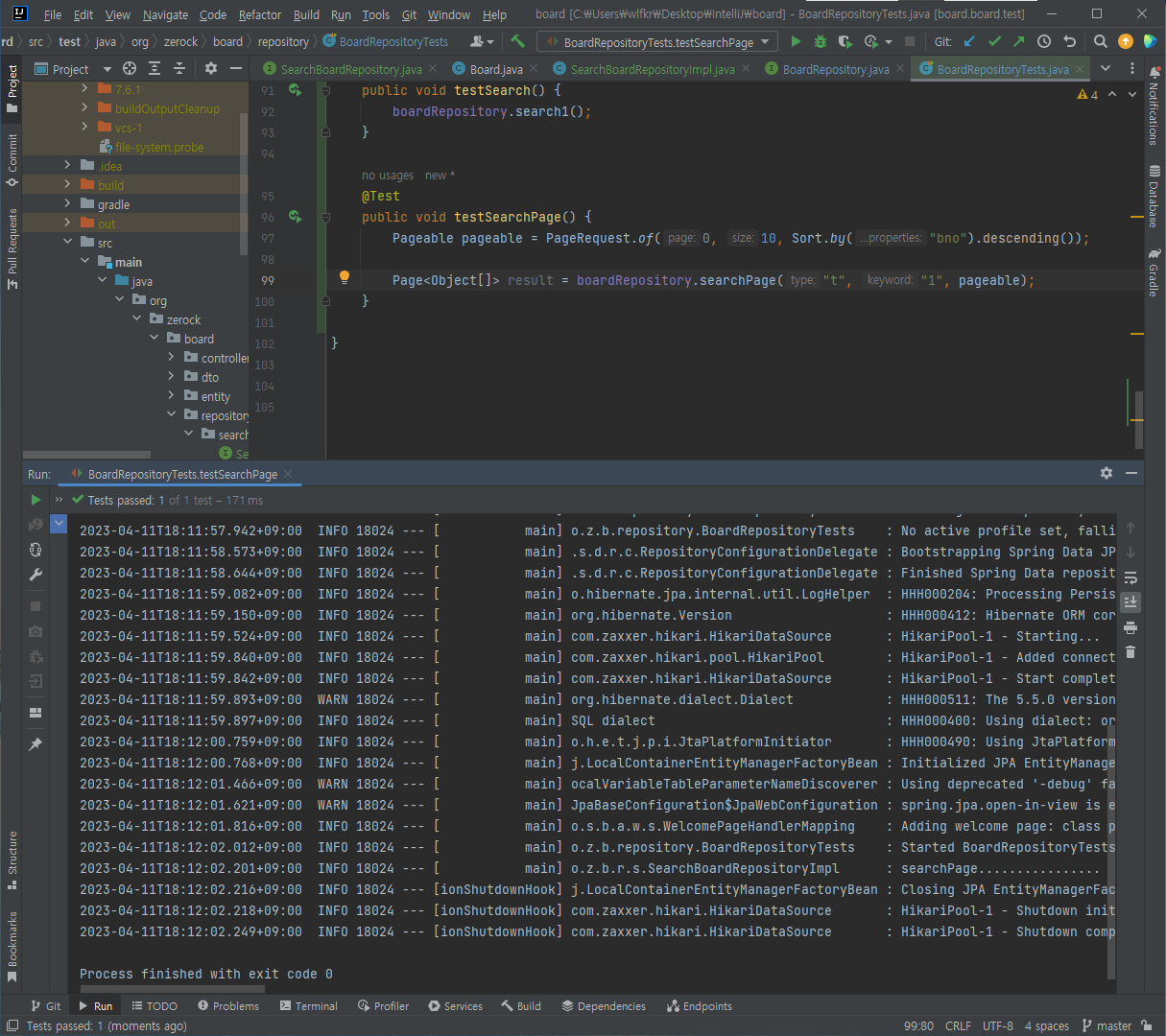Open Run panel settings gear
Screen dimensions: 1166x1036
pos(1107,473)
